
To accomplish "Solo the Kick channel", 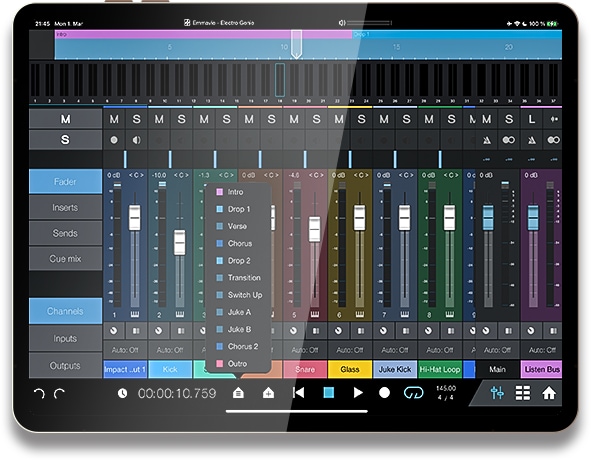I will tap(182, 120).
